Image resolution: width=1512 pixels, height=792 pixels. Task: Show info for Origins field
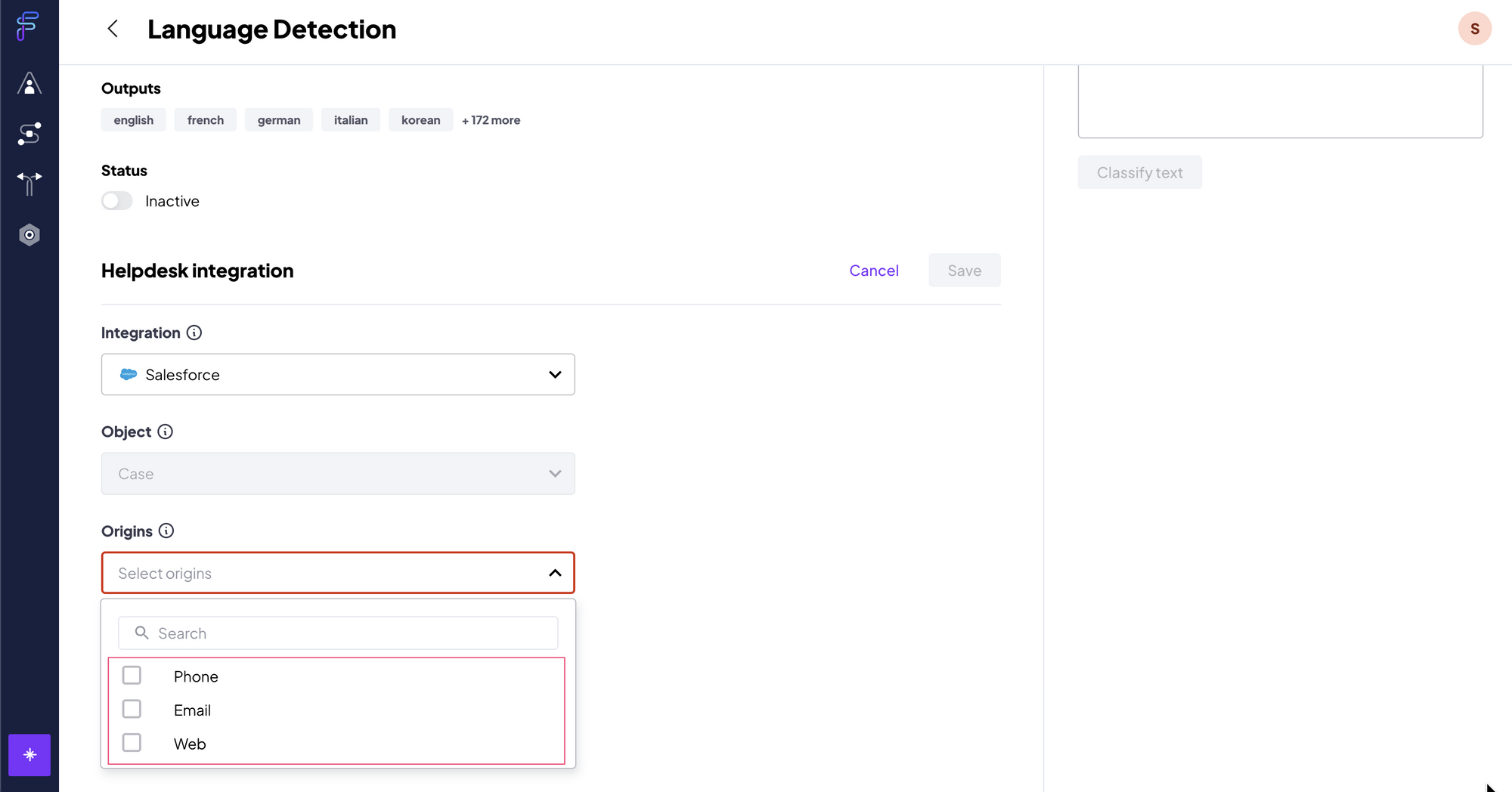pyautogui.click(x=166, y=531)
